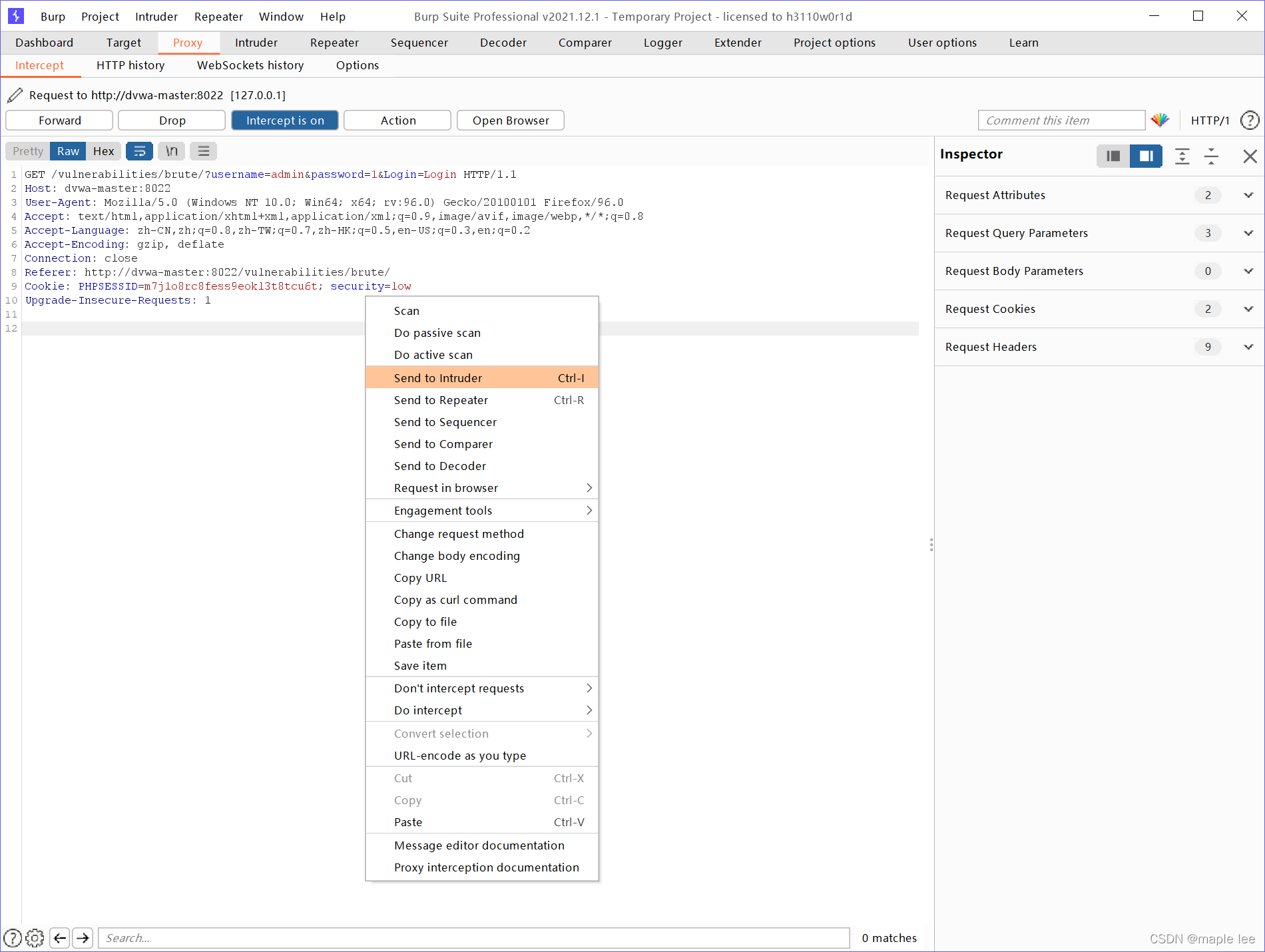Click the Forward button
This screenshot has height=952, width=1265.
[59, 120]
